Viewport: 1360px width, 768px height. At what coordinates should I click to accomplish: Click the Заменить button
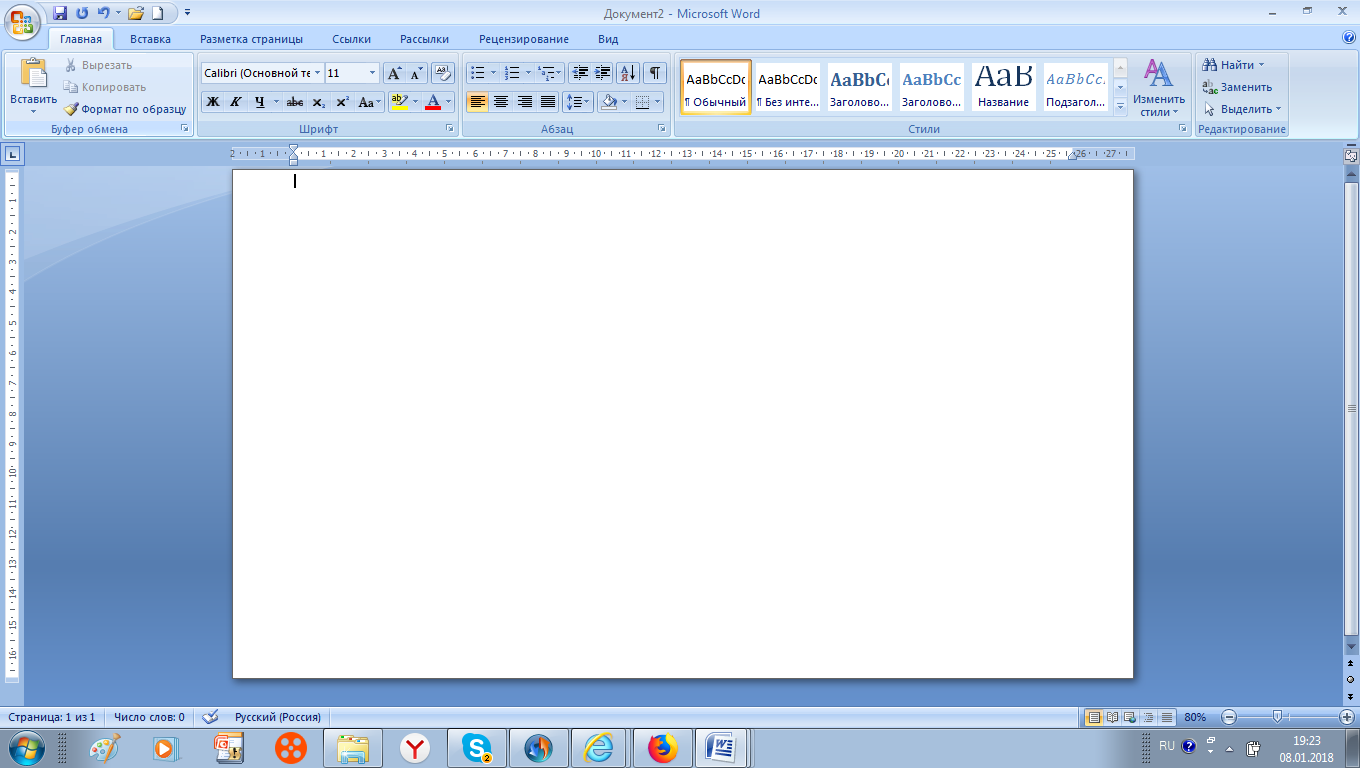point(1238,87)
